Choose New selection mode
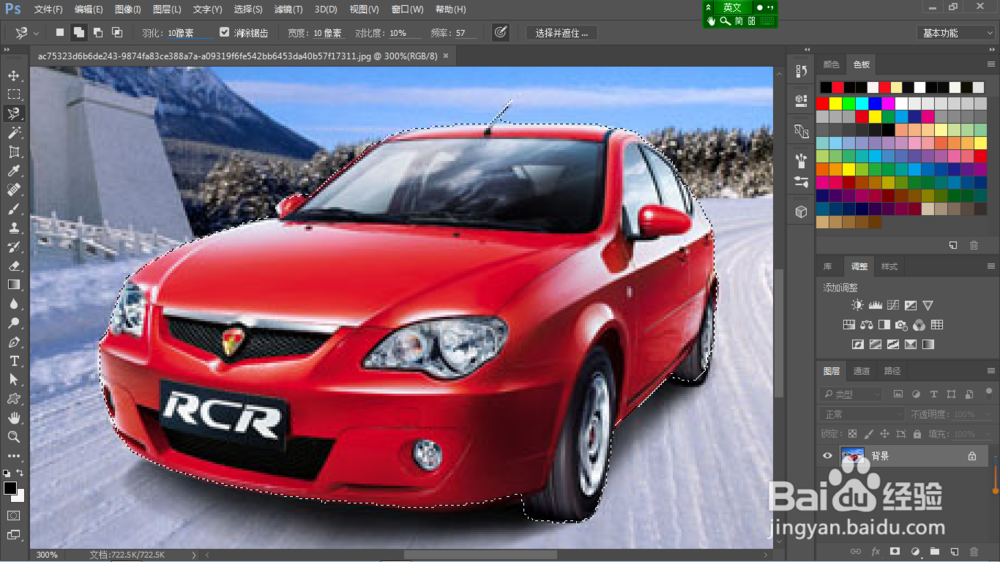 [x=59, y=32]
